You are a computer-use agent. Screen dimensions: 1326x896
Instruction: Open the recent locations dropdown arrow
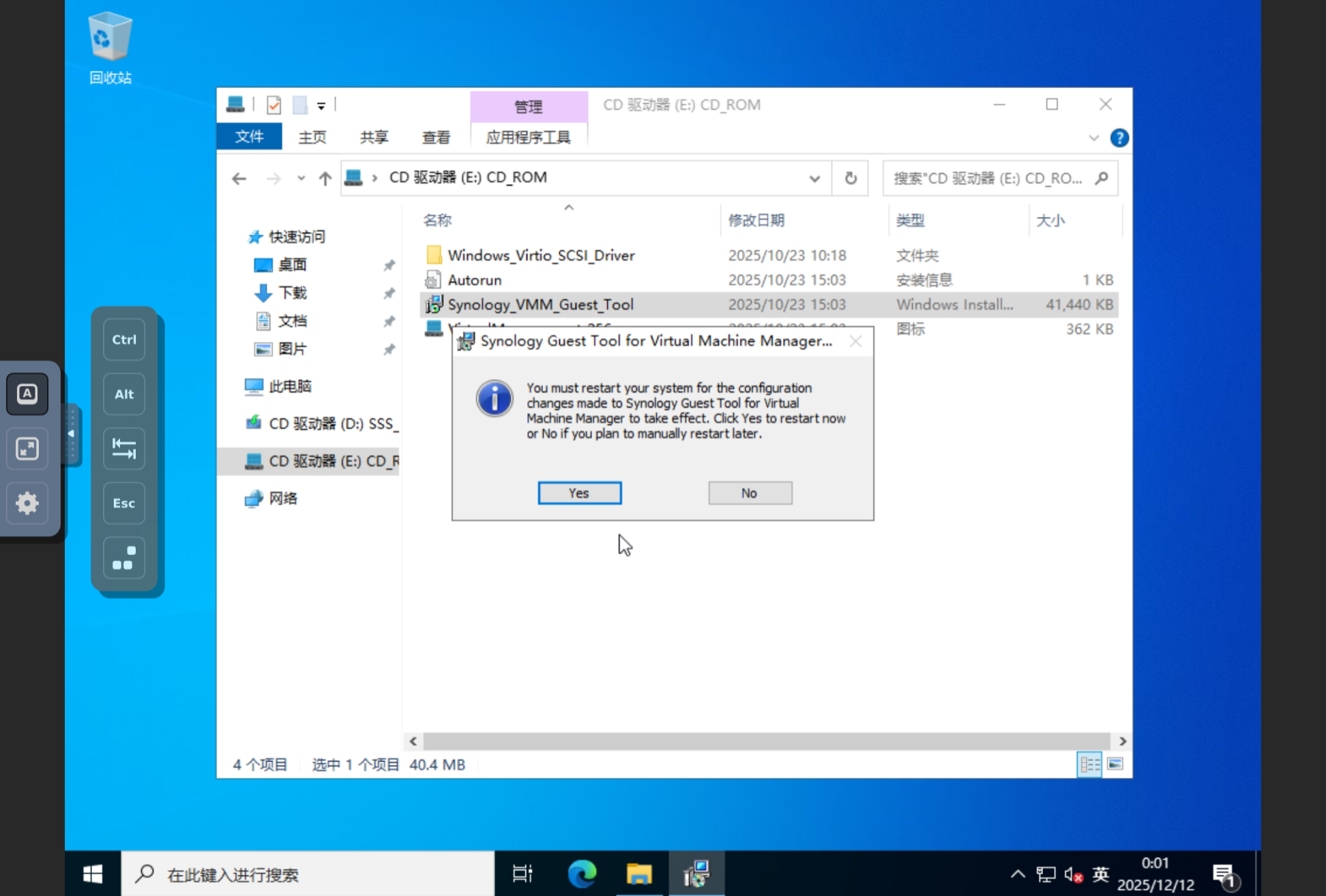301,179
